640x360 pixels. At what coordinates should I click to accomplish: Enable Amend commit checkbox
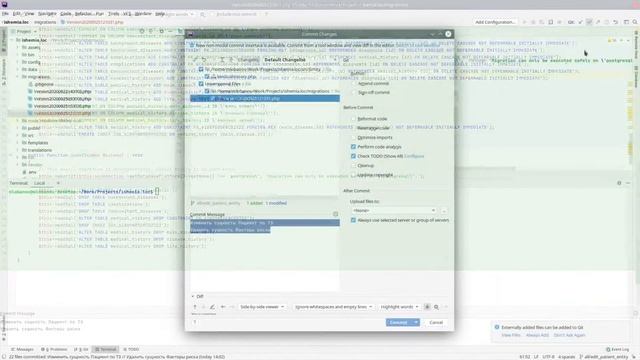coord(353,83)
